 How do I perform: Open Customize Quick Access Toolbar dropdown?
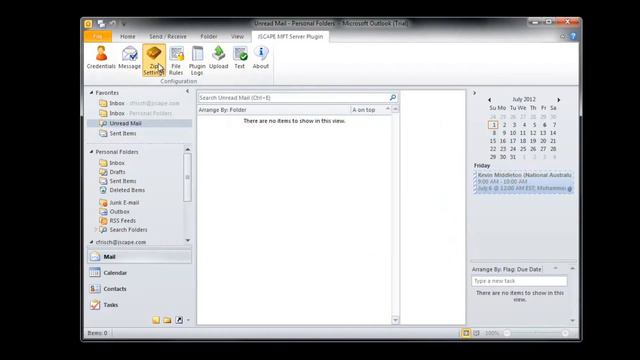pos(124,24)
